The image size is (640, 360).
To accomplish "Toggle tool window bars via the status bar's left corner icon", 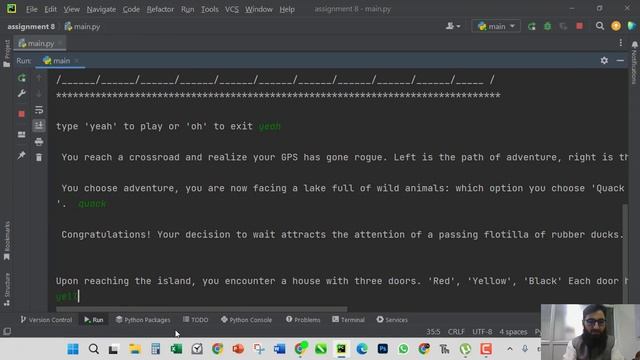I will point(7,331).
